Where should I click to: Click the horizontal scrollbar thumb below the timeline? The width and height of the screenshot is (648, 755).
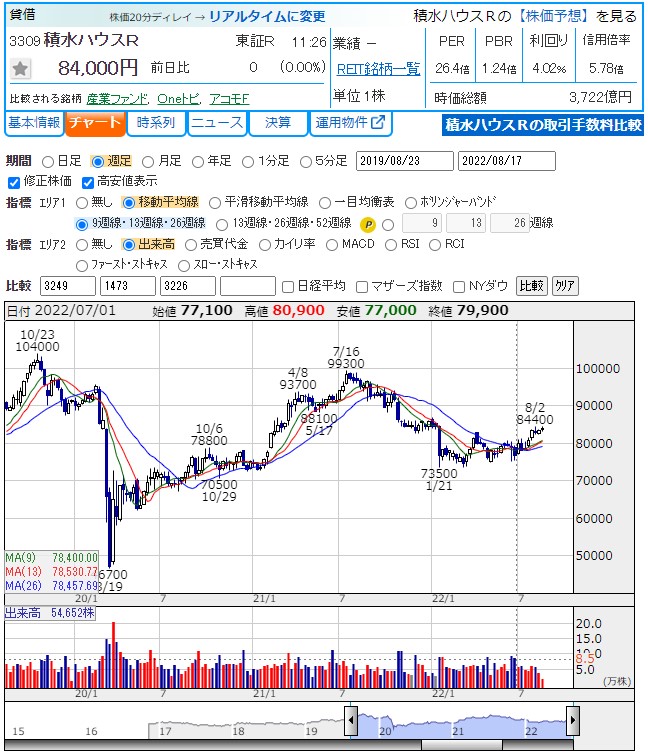(463, 744)
